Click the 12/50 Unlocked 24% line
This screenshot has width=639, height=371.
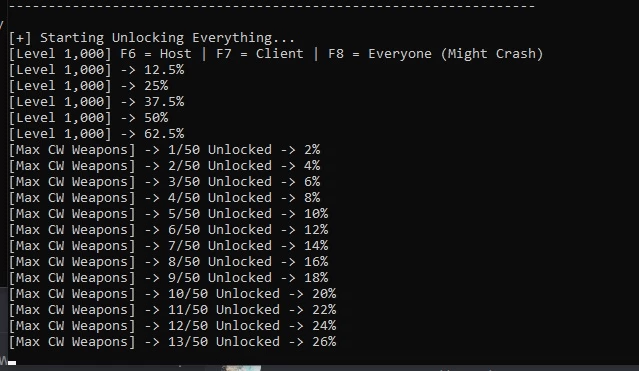coord(173,326)
